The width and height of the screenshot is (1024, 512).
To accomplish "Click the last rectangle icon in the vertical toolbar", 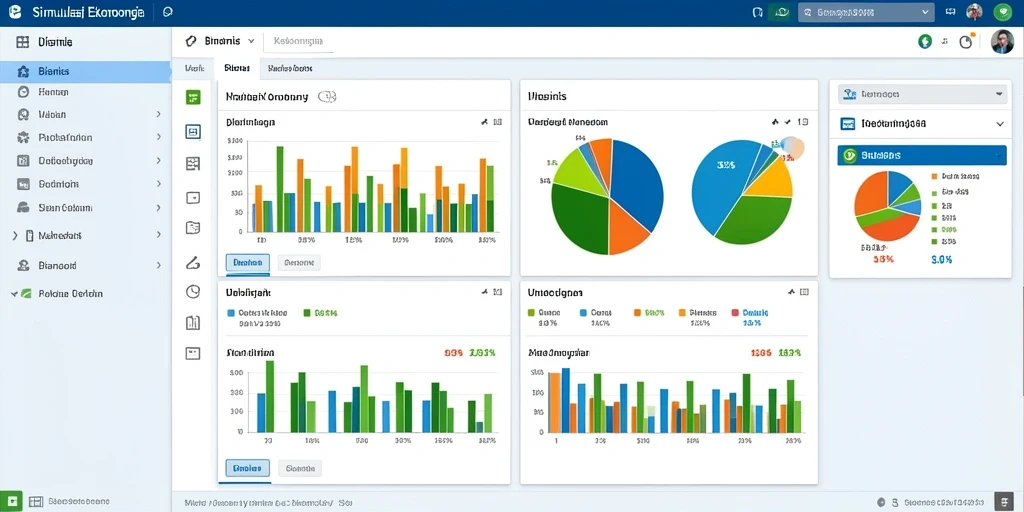I will click(x=193, y=353).
